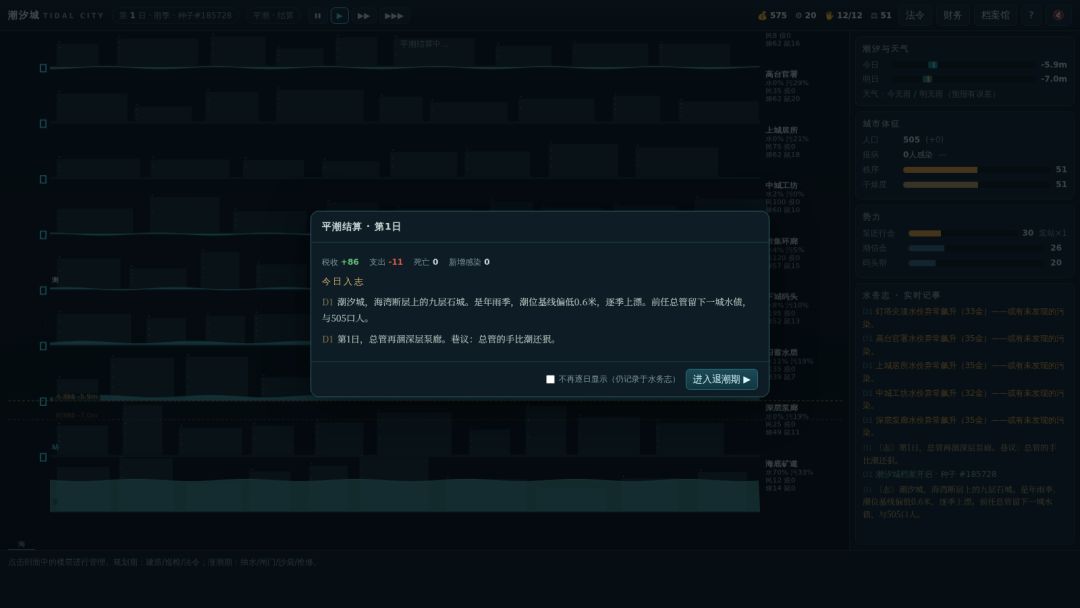Click the population value 505
The height and width of the screenshot is (608, 1080).
point(911,140)
